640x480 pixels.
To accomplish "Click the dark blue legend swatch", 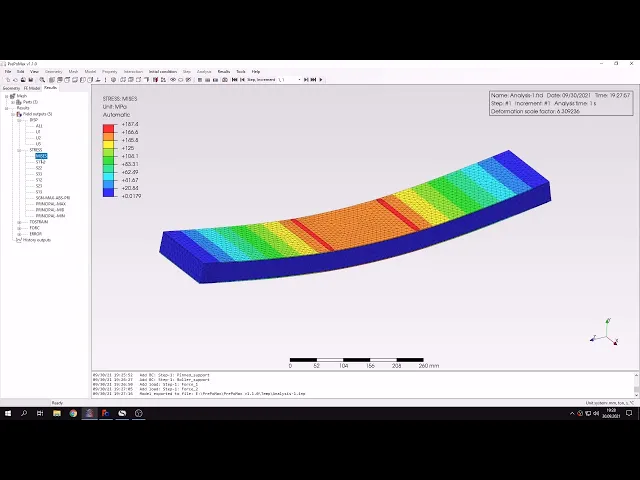I will click(x=109, y=192).
